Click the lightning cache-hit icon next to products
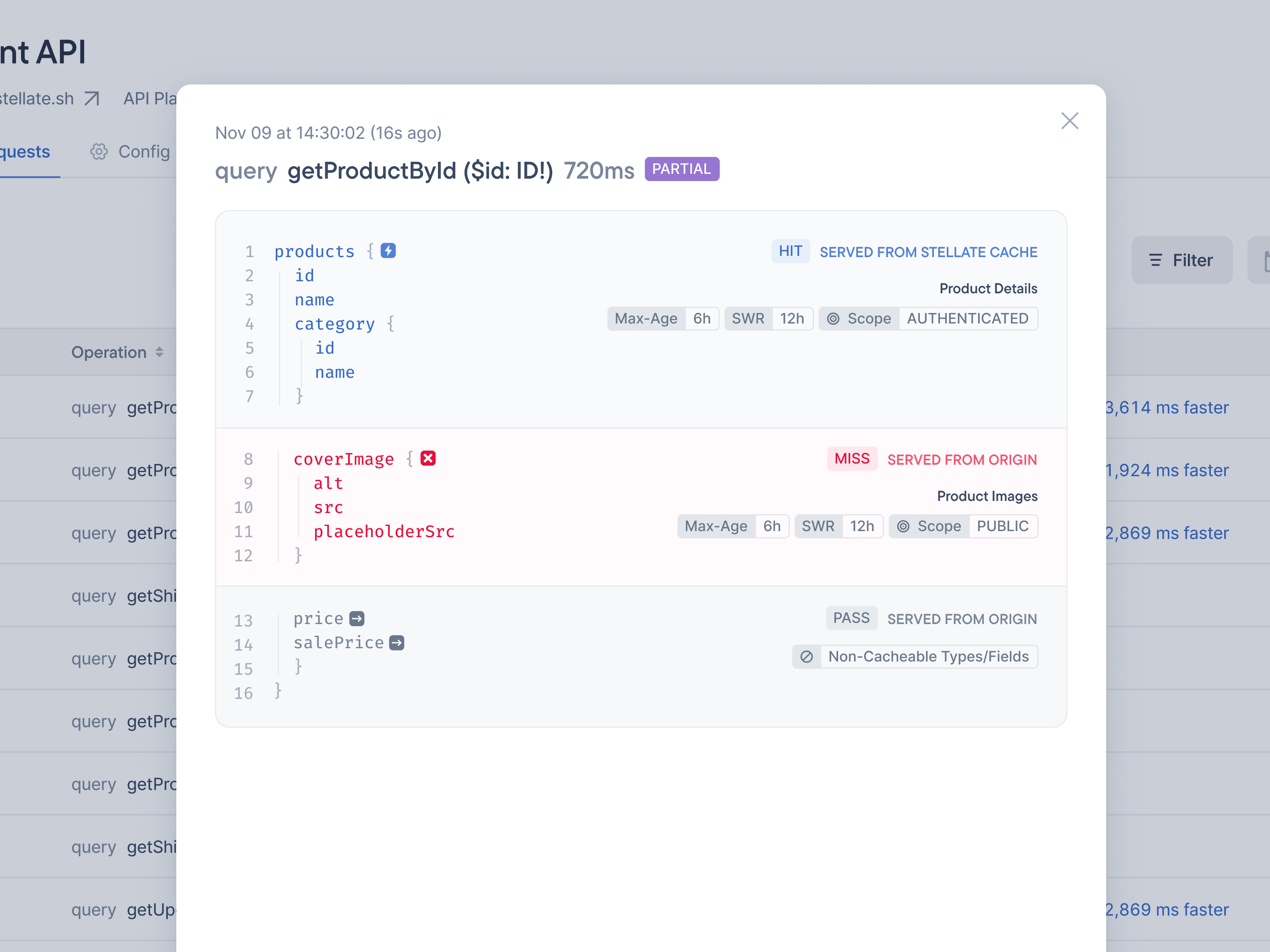This screenshot has width=1270, height=952. [x=388, y=251]
